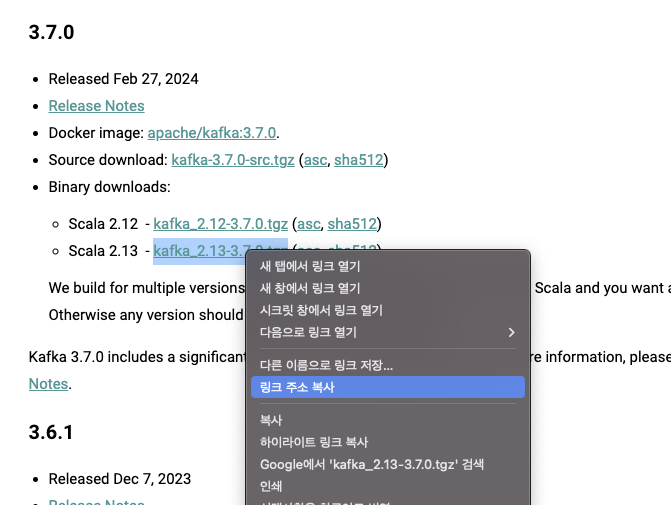Open the apache/kafka:3.7.0 Docker image link
The image size is (671, 505).
click(212, 133)
